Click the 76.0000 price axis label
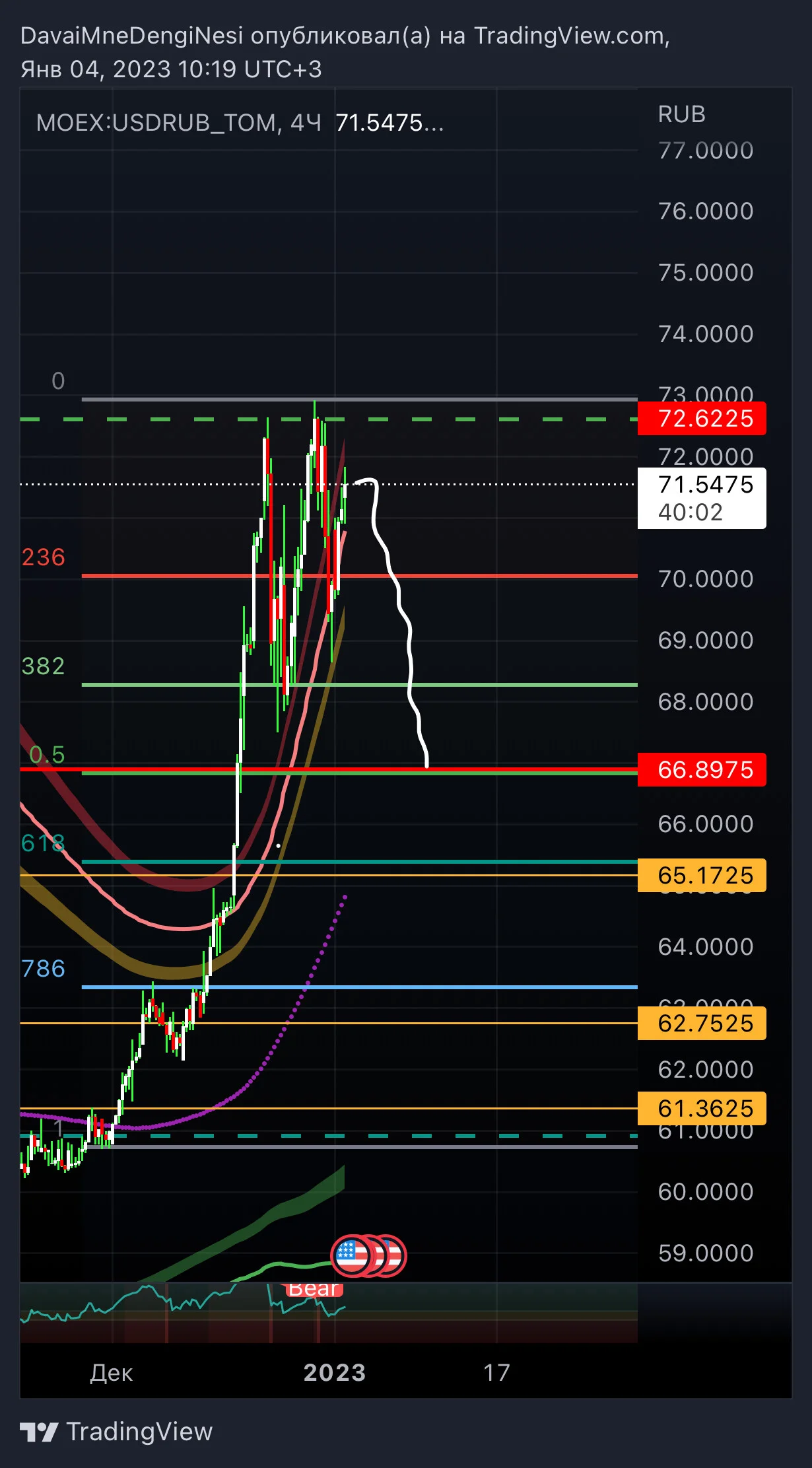The height and width of the screenshot is (1468, 812). click(x=706, y=211)
